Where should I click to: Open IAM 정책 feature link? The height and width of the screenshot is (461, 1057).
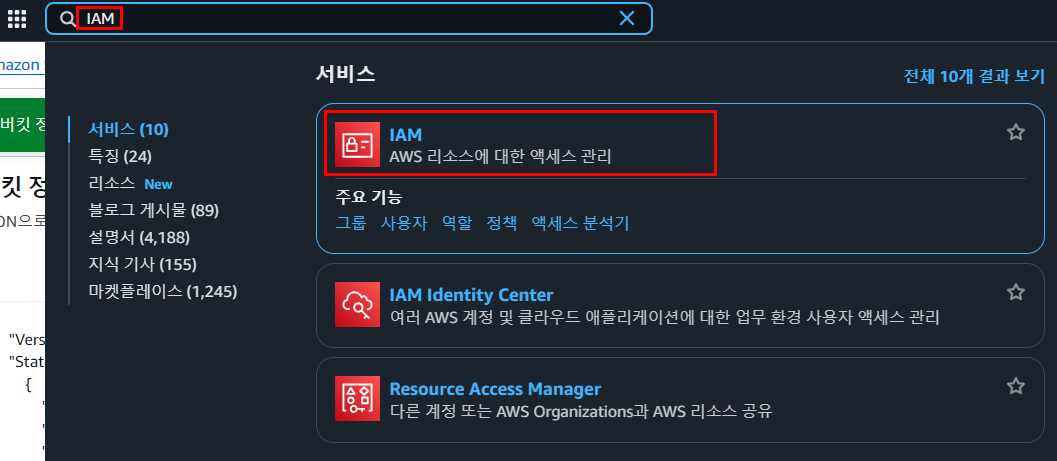pos(502,223)
